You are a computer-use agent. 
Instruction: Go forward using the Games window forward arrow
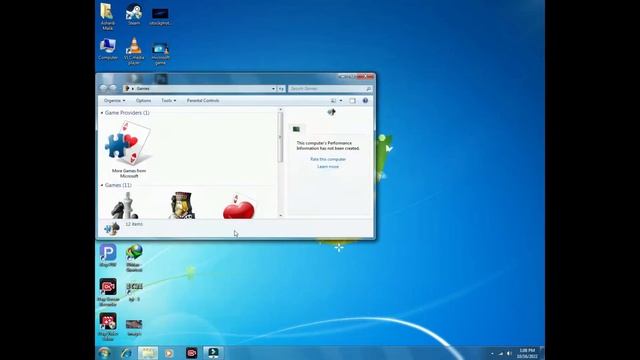(x=113, y=88)
